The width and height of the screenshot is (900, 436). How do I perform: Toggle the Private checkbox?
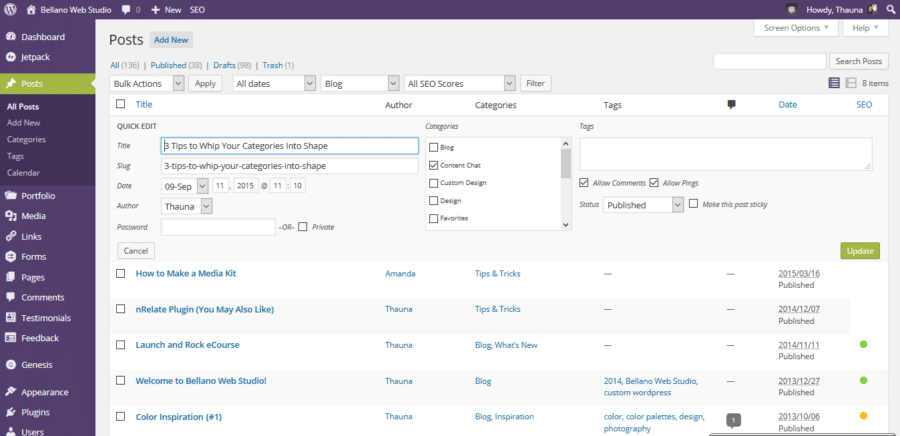tap(302, 227)
